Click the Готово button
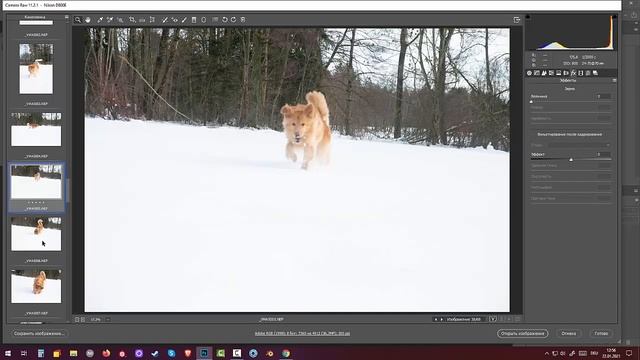640x360 pixels. [x=601, y=333]
